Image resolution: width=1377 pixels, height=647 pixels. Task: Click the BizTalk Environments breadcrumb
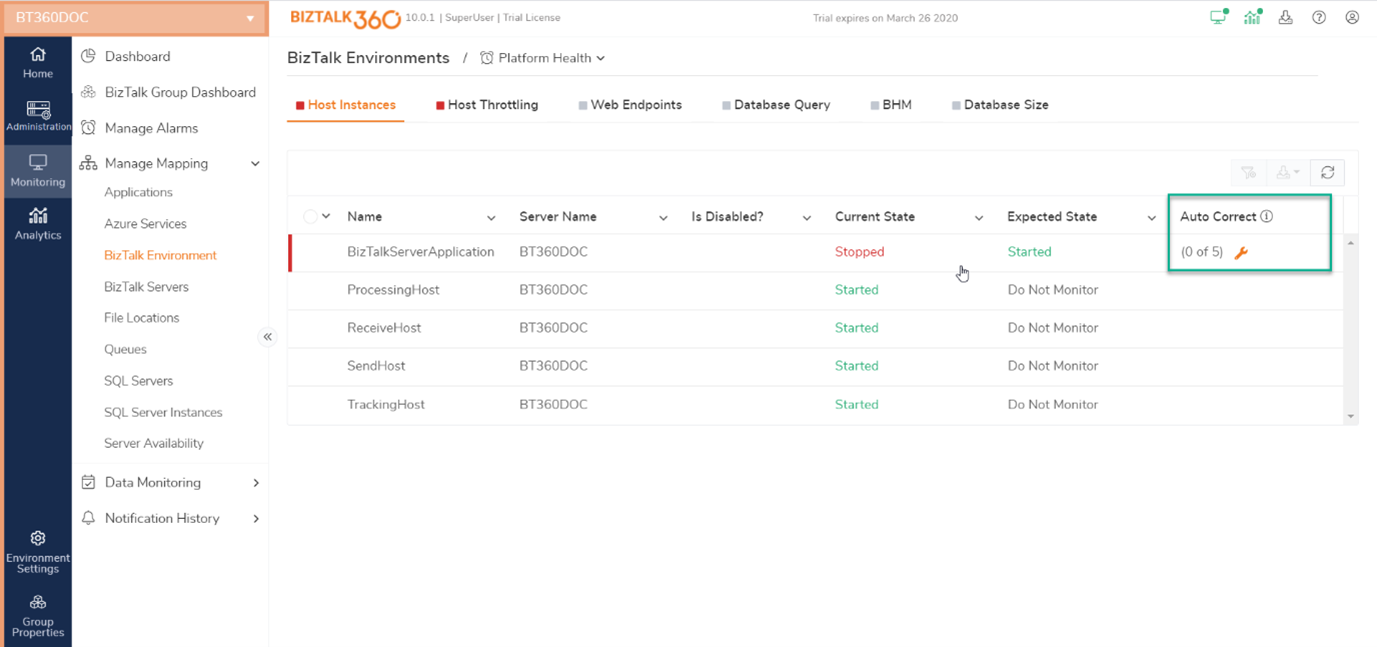[368, 58]
